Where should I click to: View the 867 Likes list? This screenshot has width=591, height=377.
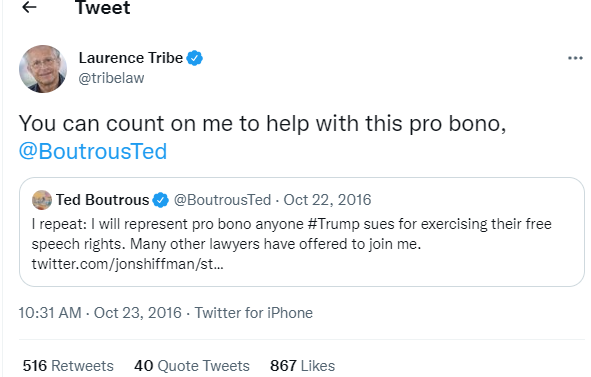(x=302, y=366)
